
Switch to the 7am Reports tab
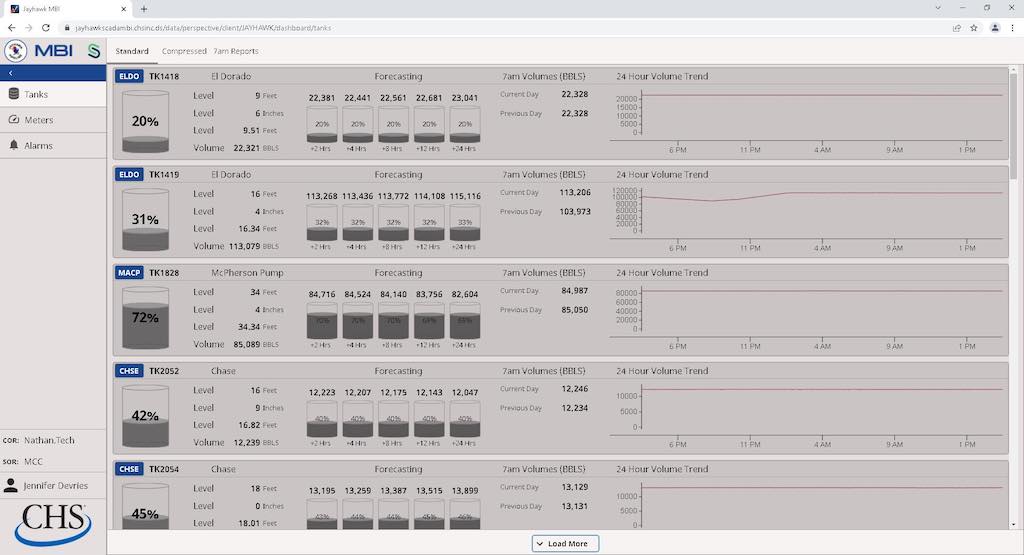pos(236,51)
